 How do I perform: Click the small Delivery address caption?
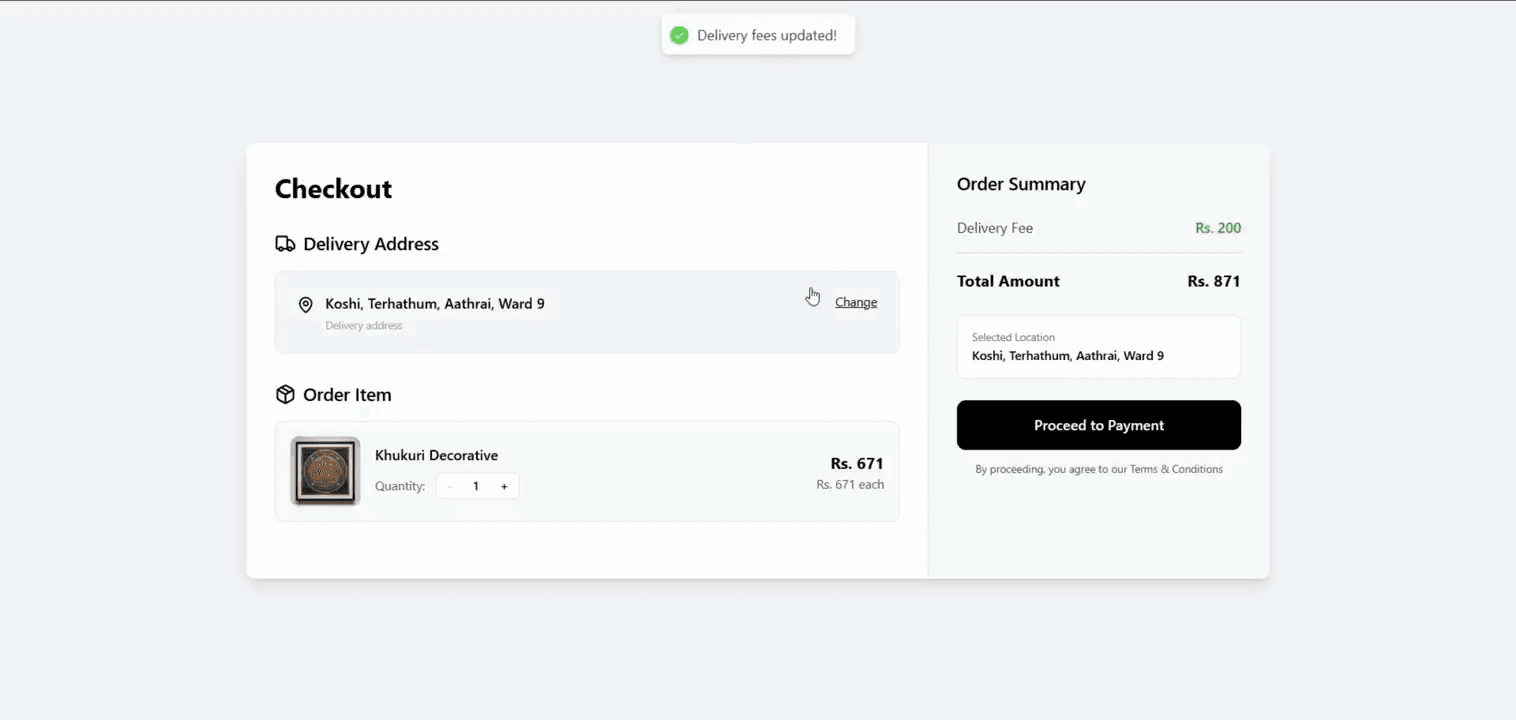[364, 326]
